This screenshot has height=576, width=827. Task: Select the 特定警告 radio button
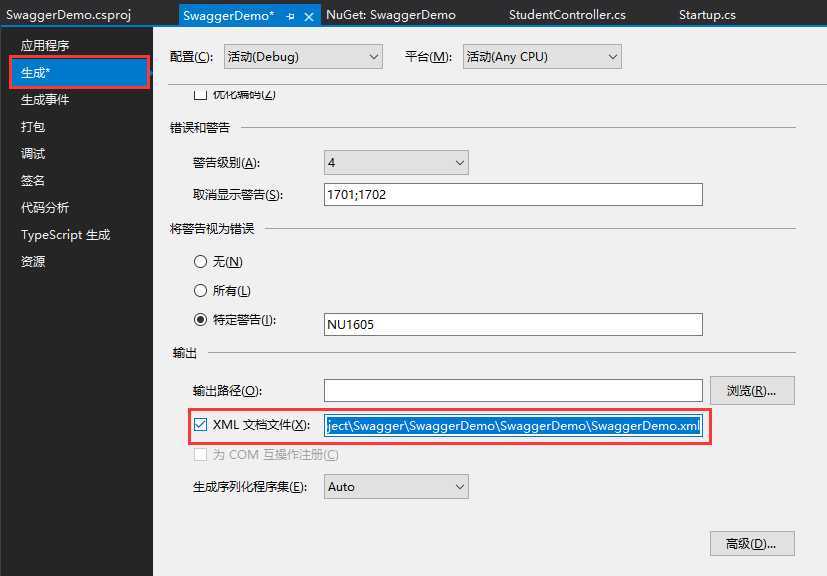coord(200,319)
